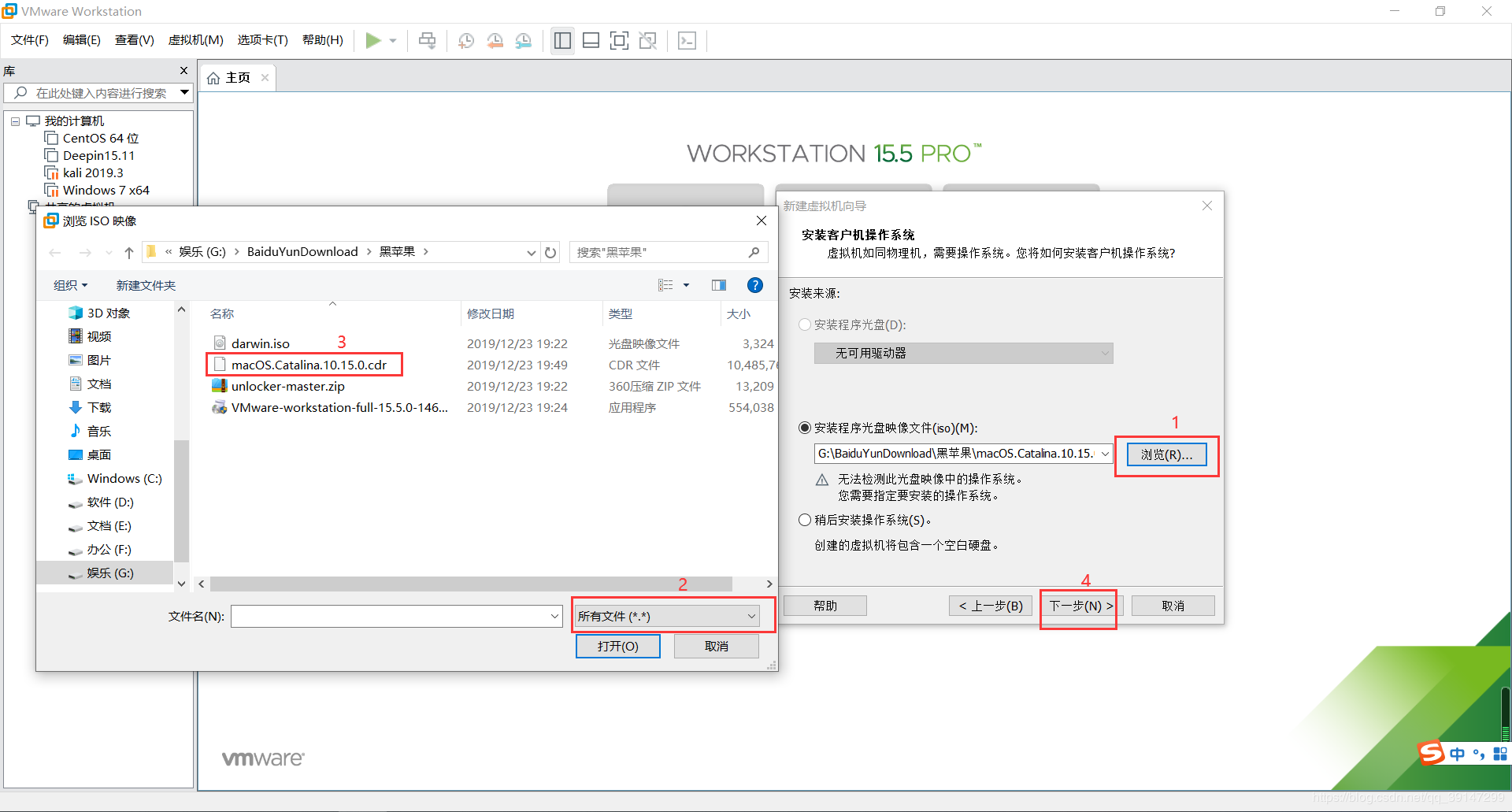1512x812 pixels.
Task: Select the 安装程序光盘映像文件(iso) option
Action: [805, 428]
